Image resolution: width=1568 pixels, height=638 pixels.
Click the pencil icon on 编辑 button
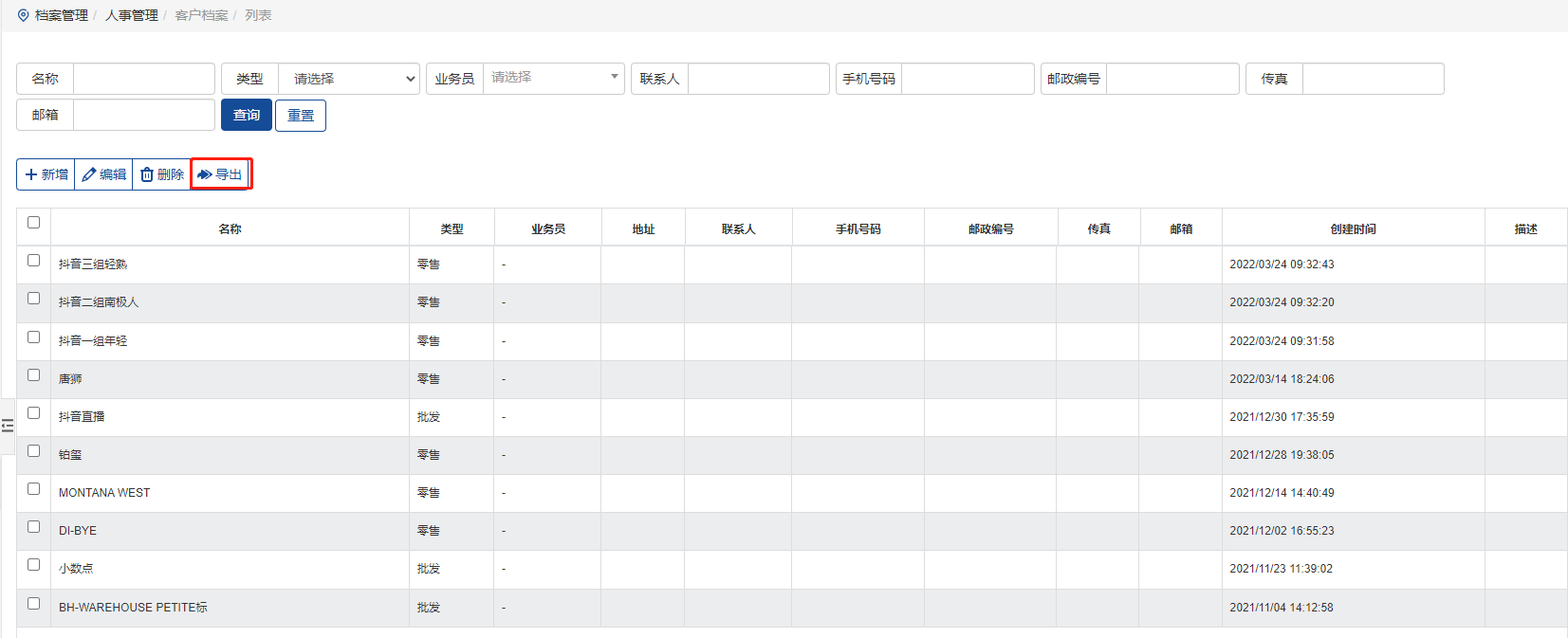click(x=89, y=174)
